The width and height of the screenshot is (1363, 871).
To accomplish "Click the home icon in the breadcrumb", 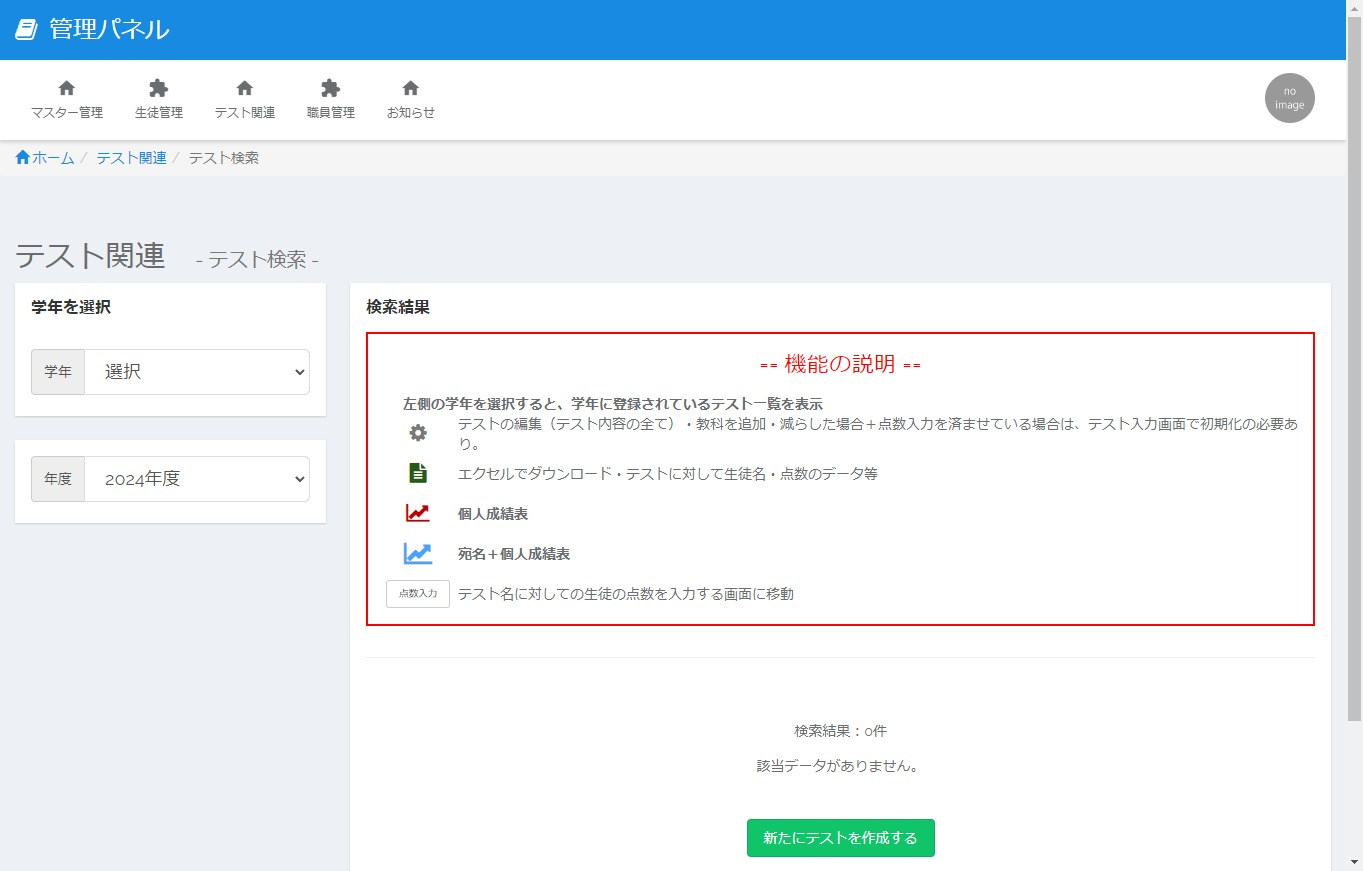I will 23,158.
